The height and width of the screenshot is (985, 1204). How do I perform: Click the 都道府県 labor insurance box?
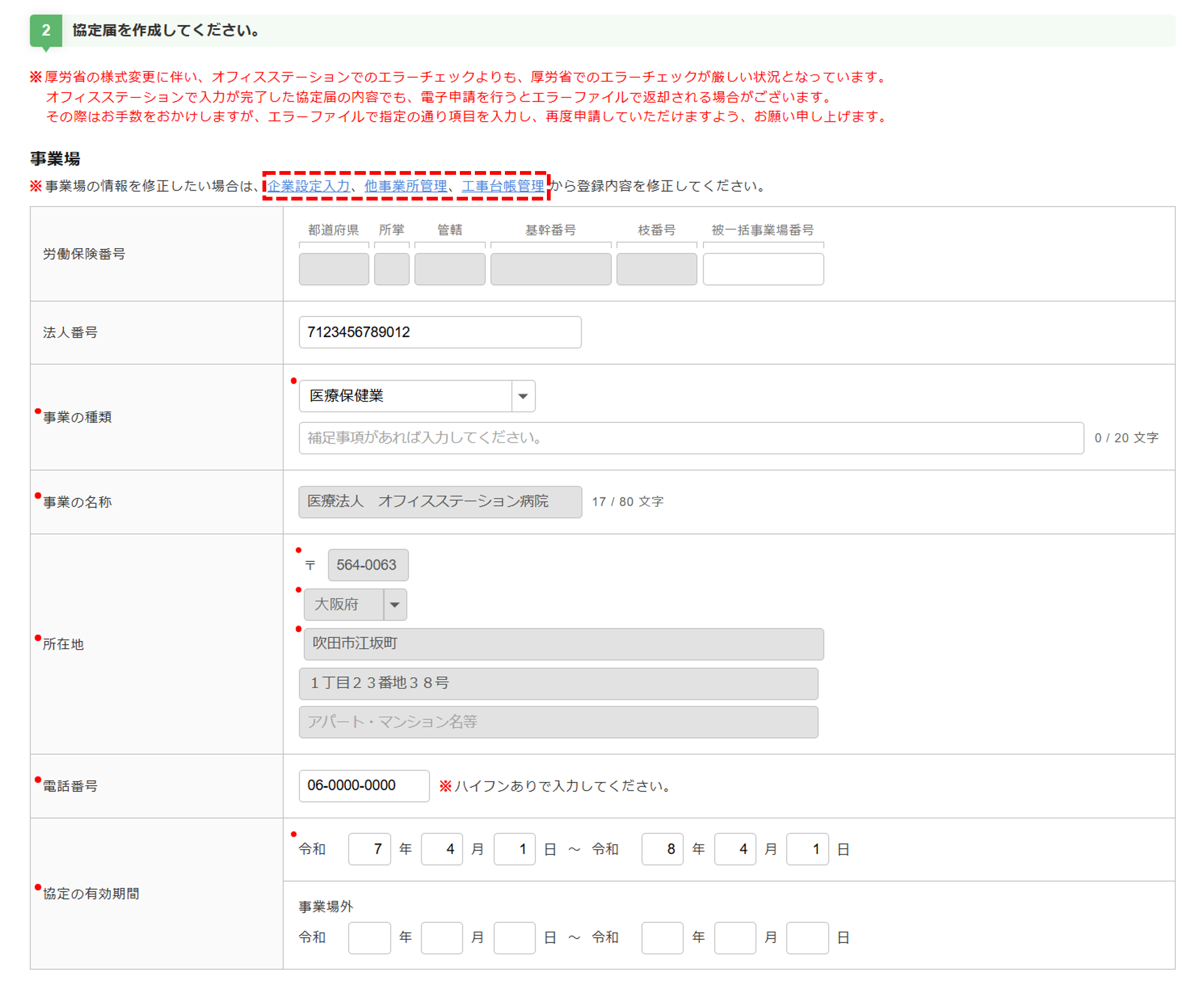[x=333, y=269]
